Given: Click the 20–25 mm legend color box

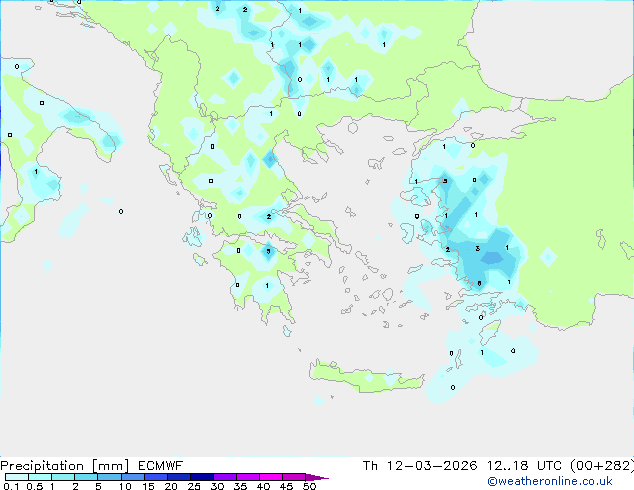Looking at the screenshot, I should coord(179,477).
